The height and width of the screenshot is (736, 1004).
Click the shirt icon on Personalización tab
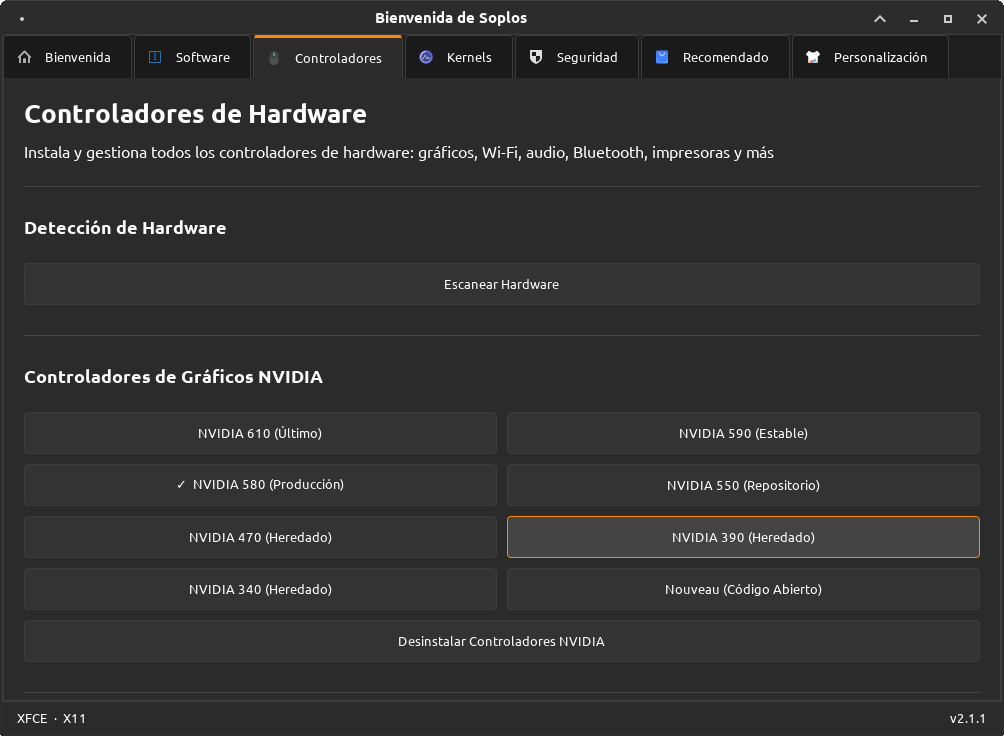813,57
